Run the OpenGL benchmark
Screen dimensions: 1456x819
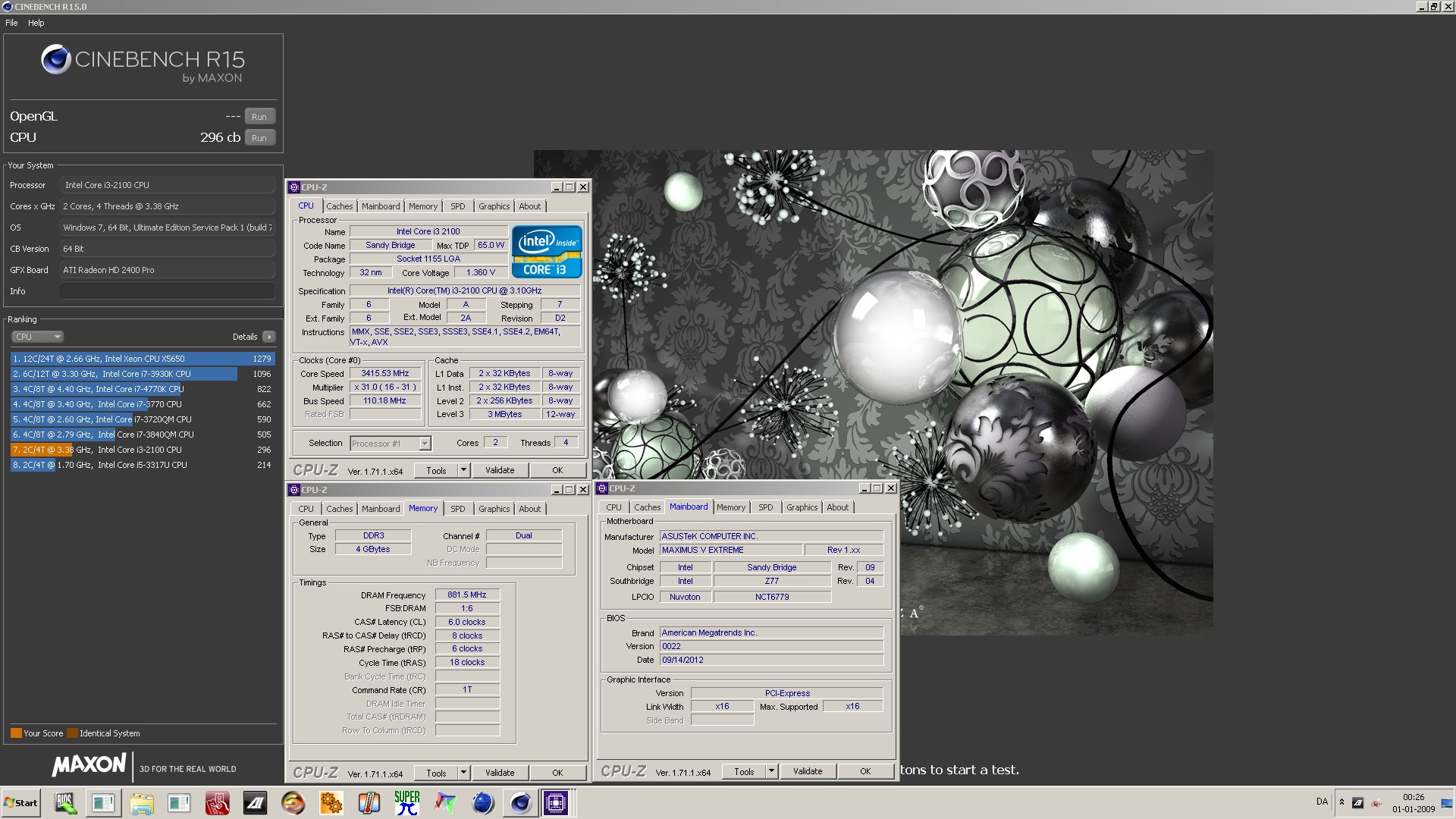click(259, 117)
